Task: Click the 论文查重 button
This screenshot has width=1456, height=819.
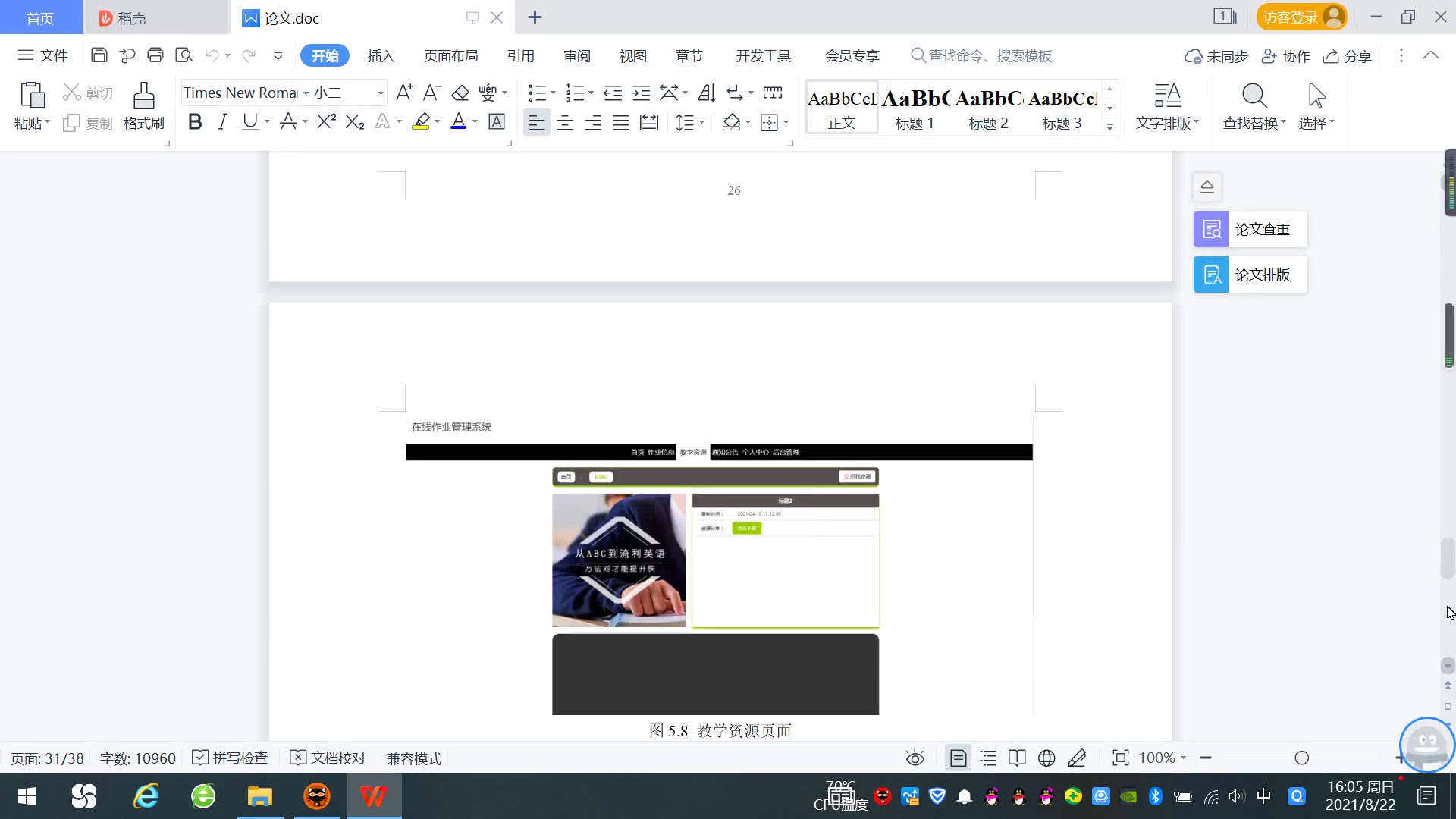Action: [x=1250, y=229]
